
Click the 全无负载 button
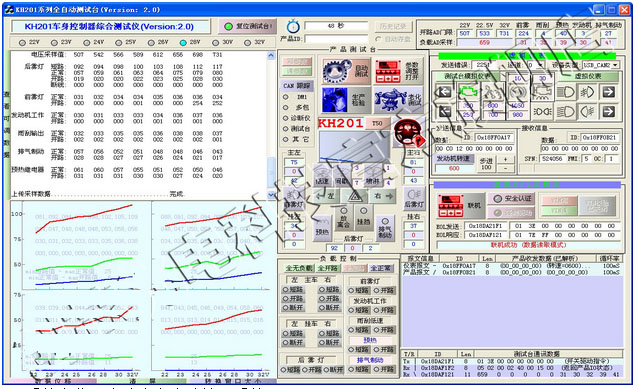click(299, 268)
